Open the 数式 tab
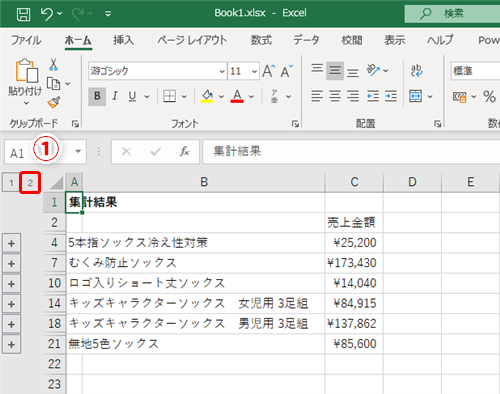The image size is (500, 394). click(261, 41)
